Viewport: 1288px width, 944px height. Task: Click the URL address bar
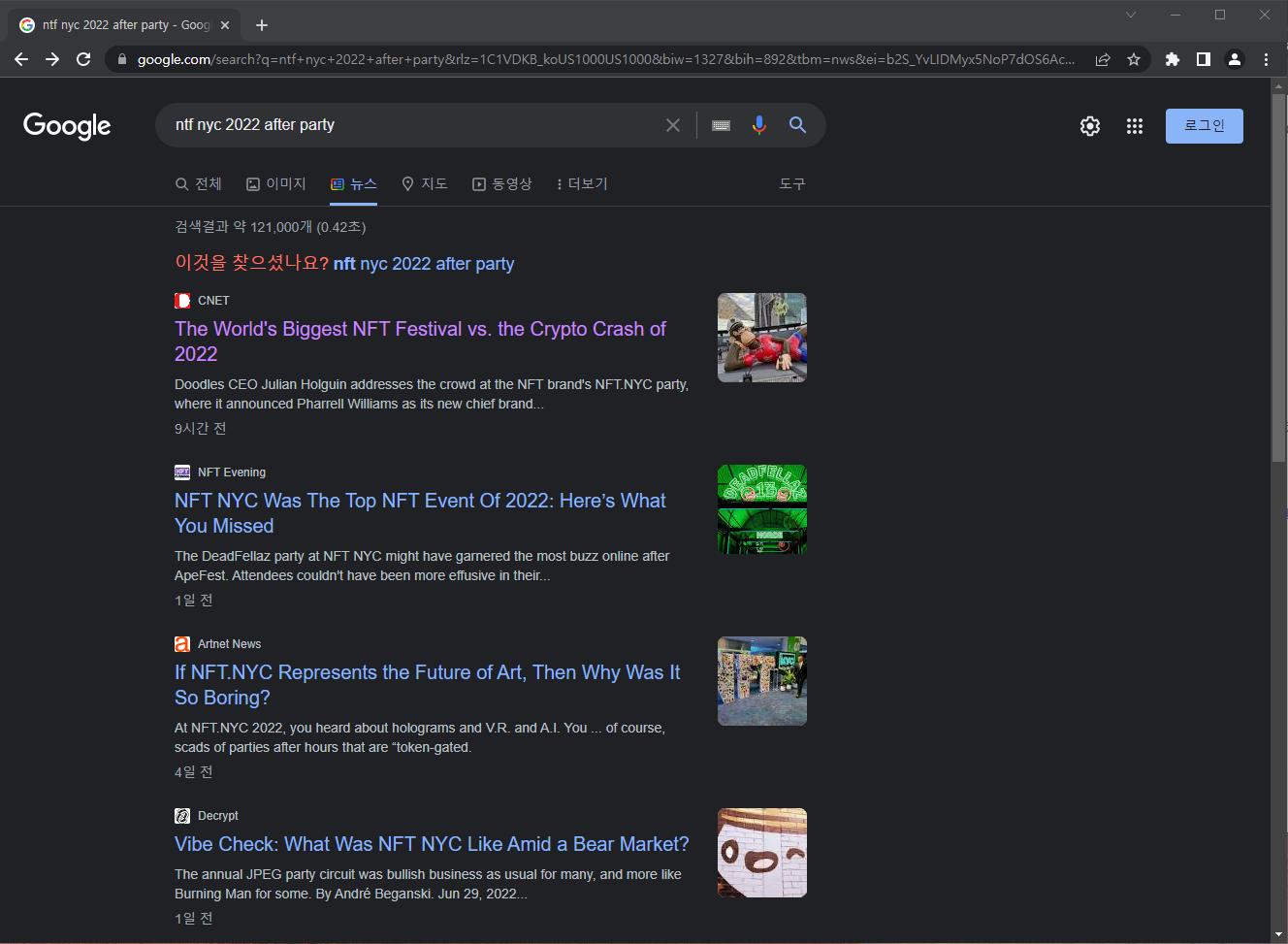pyautogui.click(x=605, y=59)
